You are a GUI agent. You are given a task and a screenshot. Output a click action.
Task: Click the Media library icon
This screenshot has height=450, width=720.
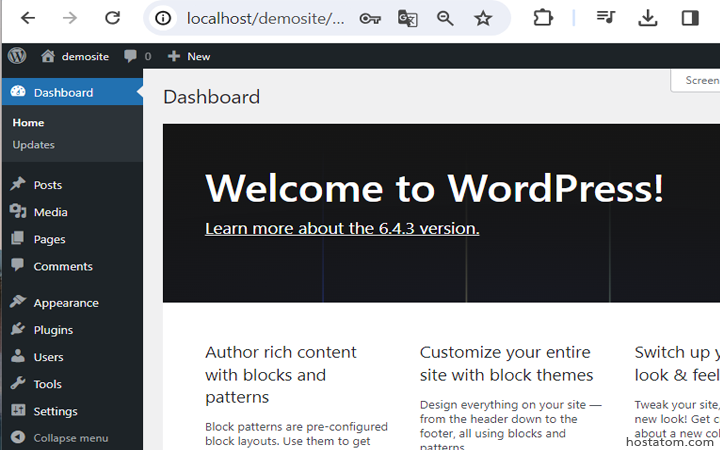tap(18, 211)
